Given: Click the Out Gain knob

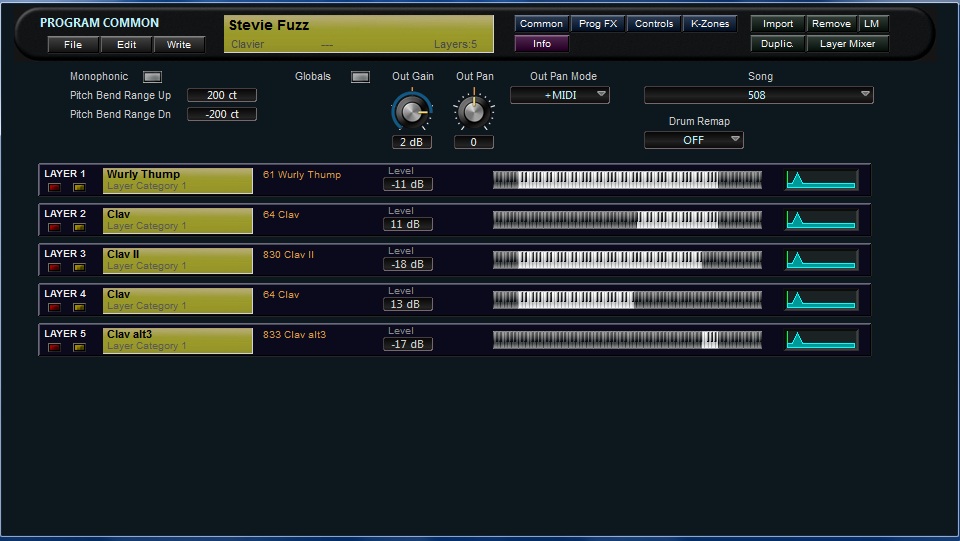Looking at the screenshot, I should pos(411,111).
